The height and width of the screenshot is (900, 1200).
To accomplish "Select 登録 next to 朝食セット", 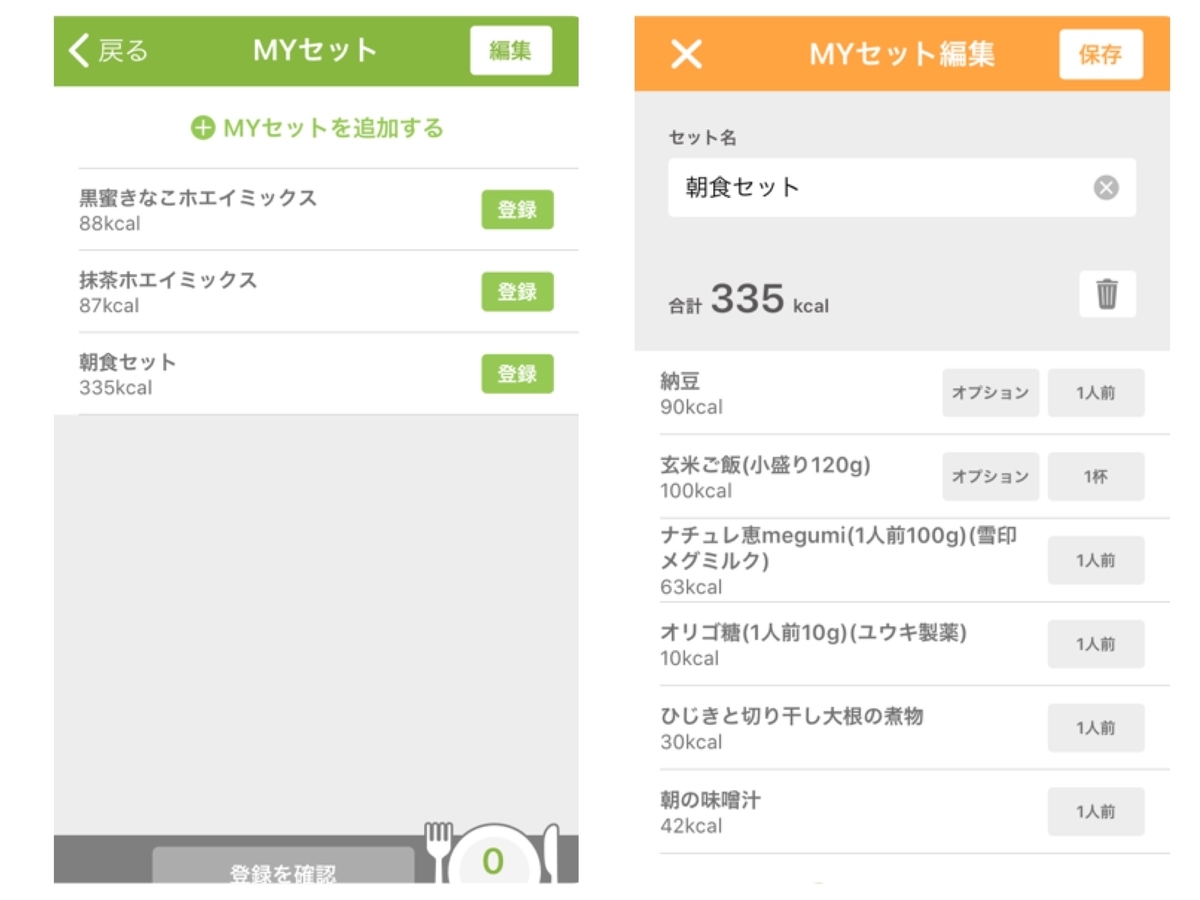I will pyautogui.click(x=517, y=373).
